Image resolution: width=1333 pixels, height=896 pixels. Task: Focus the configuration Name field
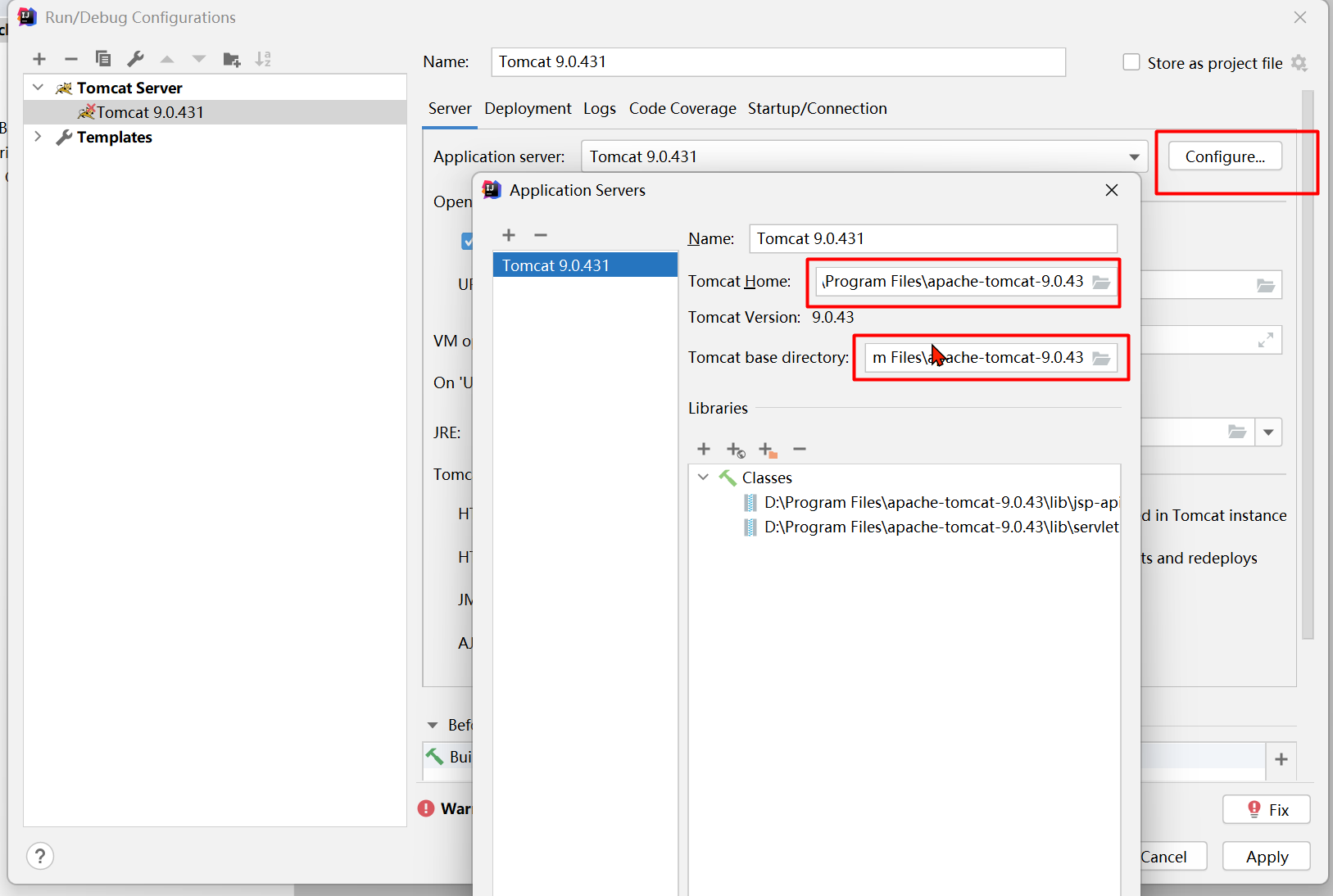[778, 62]
